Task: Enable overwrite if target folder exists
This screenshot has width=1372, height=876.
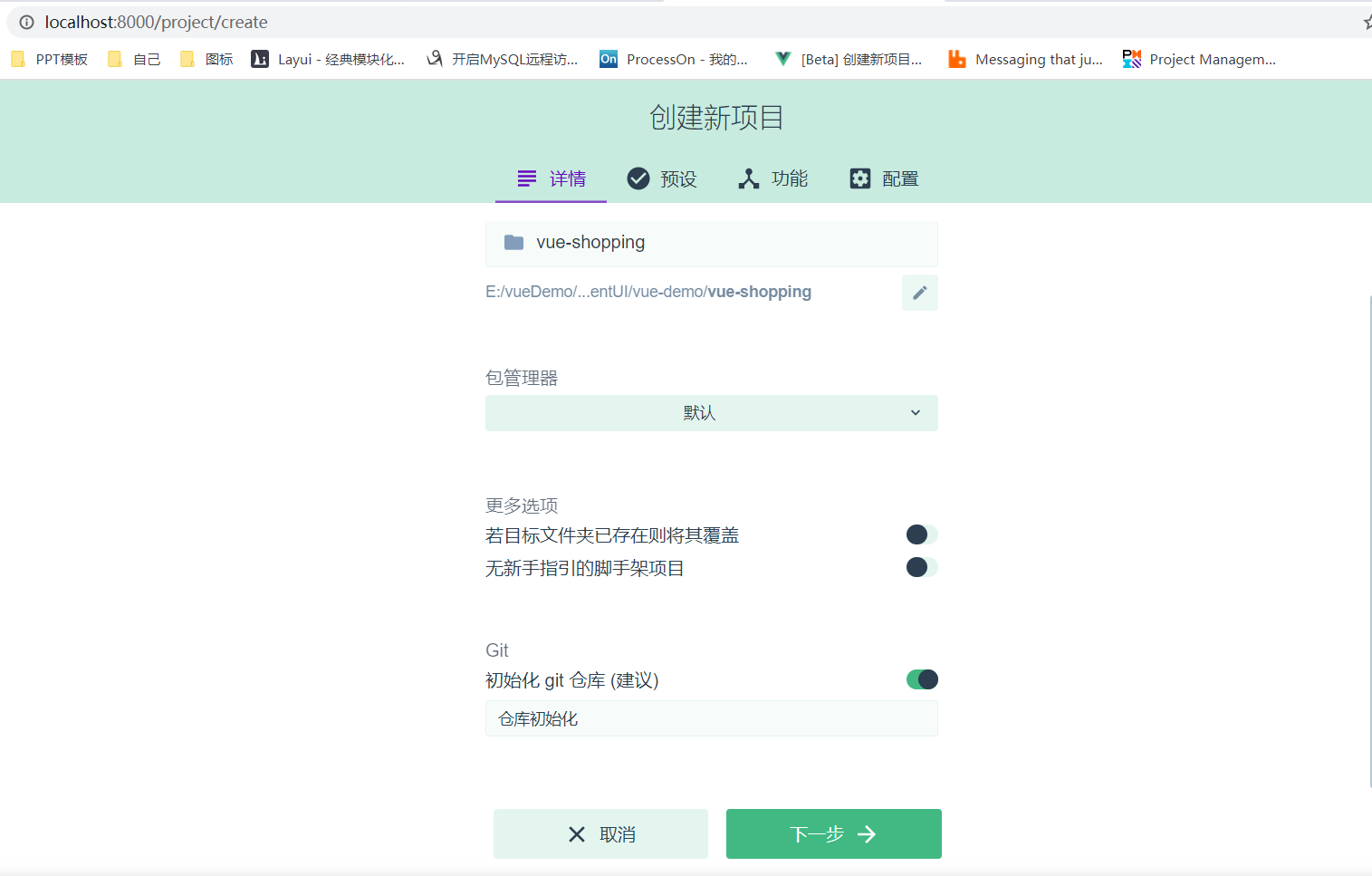Action: tap(921, 534)
